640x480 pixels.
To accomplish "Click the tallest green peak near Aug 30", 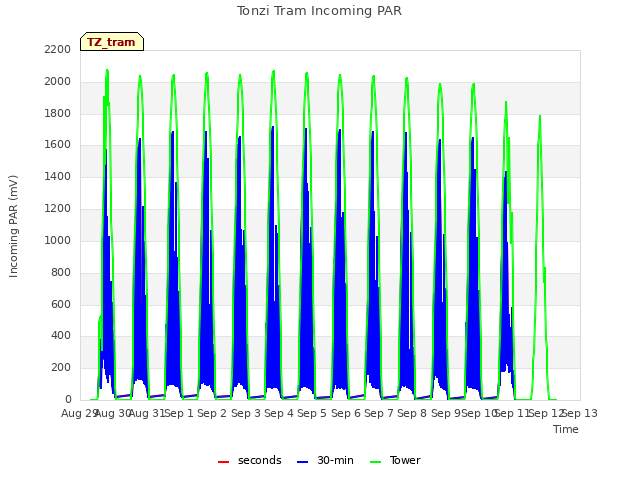I will tap(107, 71).
